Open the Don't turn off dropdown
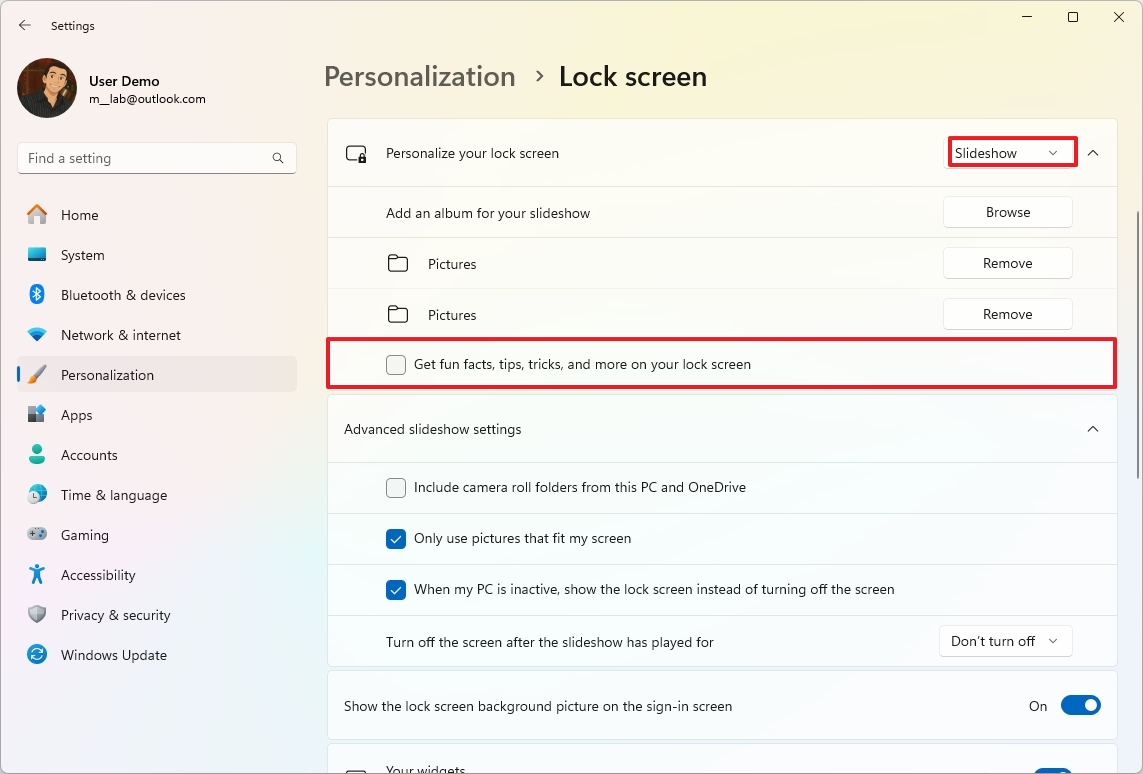 (x=1005, y=642)
